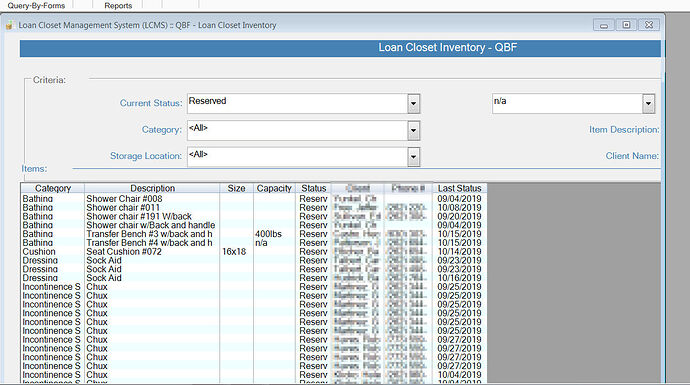Minimize the Loan Closet Inventory window

coord(604,25)
